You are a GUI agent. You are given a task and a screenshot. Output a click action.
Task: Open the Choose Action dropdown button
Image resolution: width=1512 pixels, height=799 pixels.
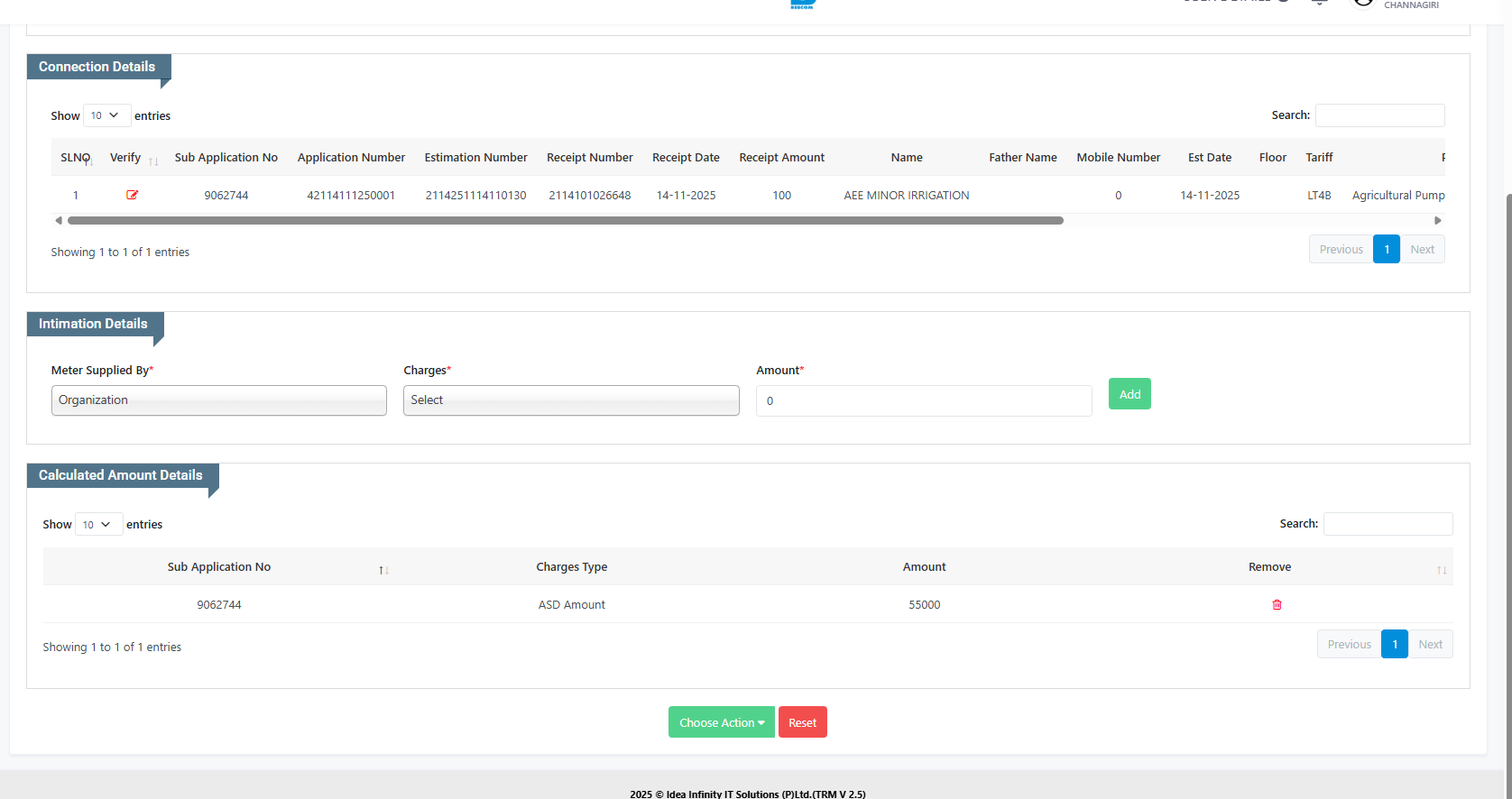721,722
